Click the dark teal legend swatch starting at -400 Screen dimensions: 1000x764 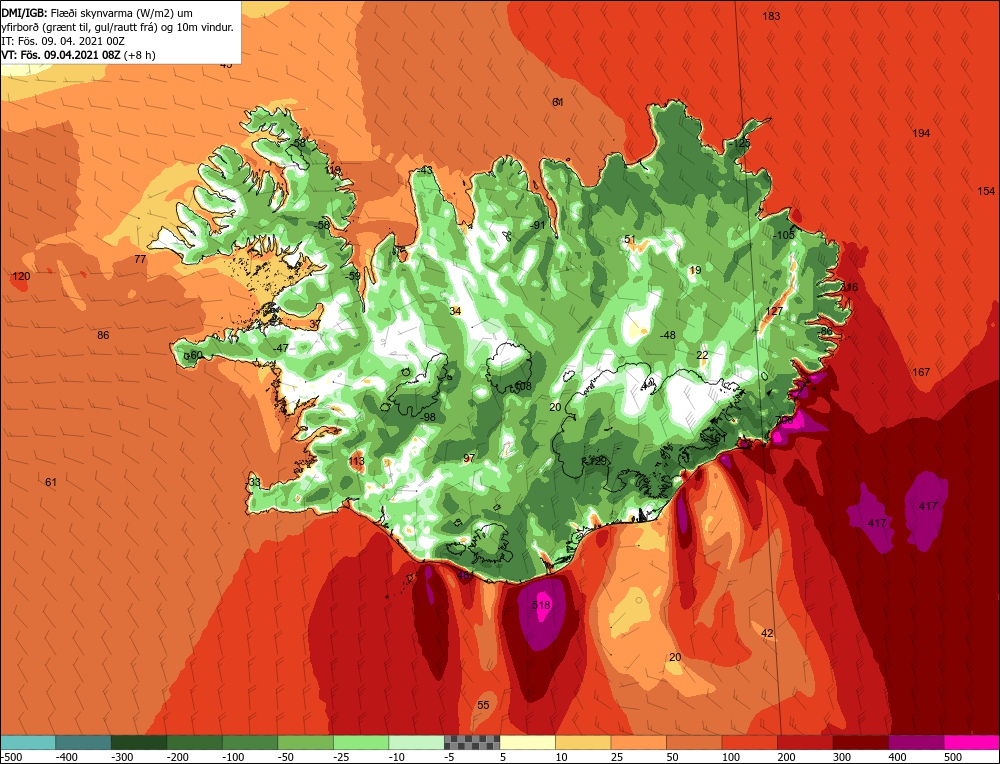coord(84,742)
